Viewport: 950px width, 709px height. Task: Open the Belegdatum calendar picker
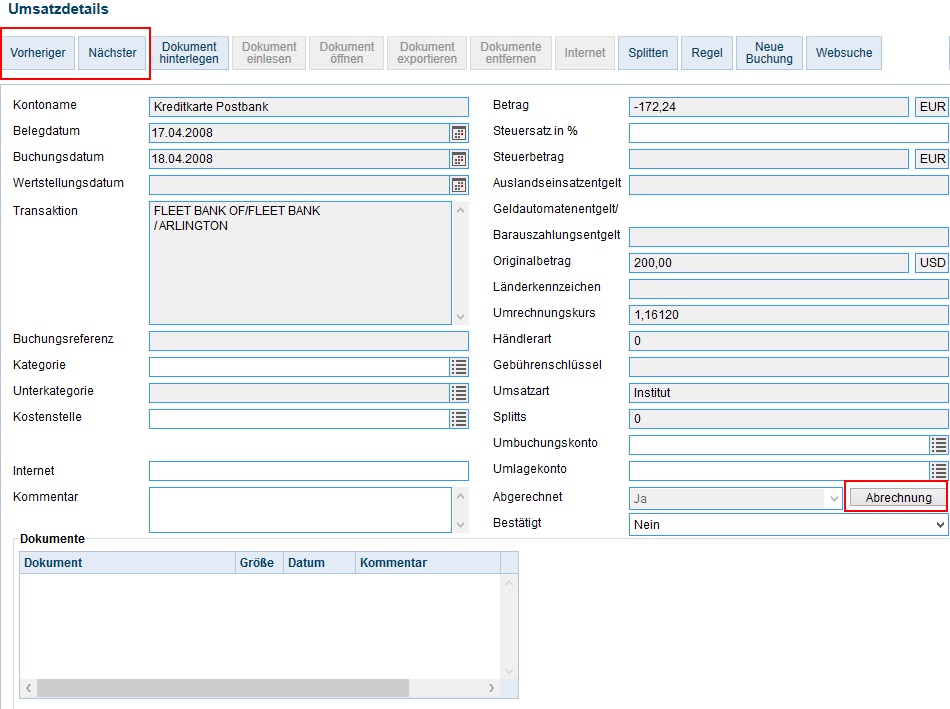point(459,133)
